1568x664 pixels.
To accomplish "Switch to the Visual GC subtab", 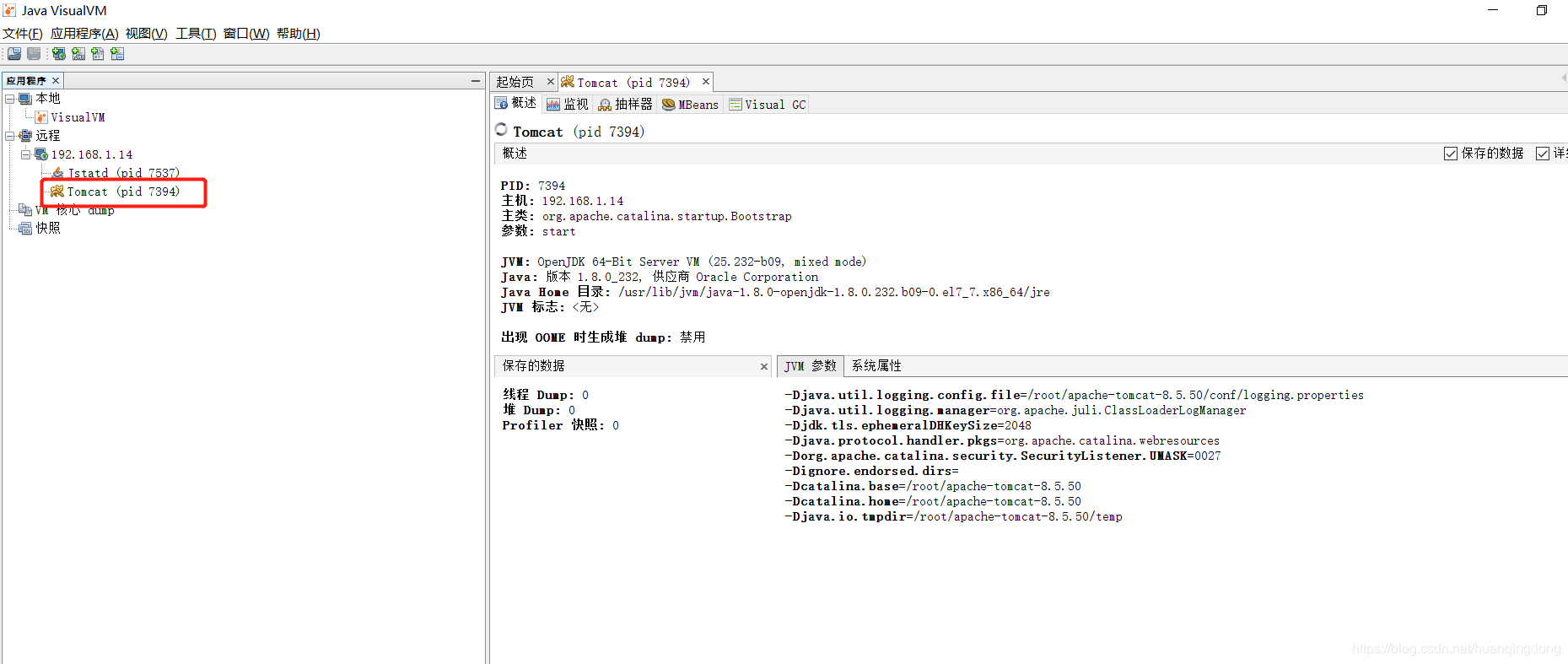I will point(768,105).
